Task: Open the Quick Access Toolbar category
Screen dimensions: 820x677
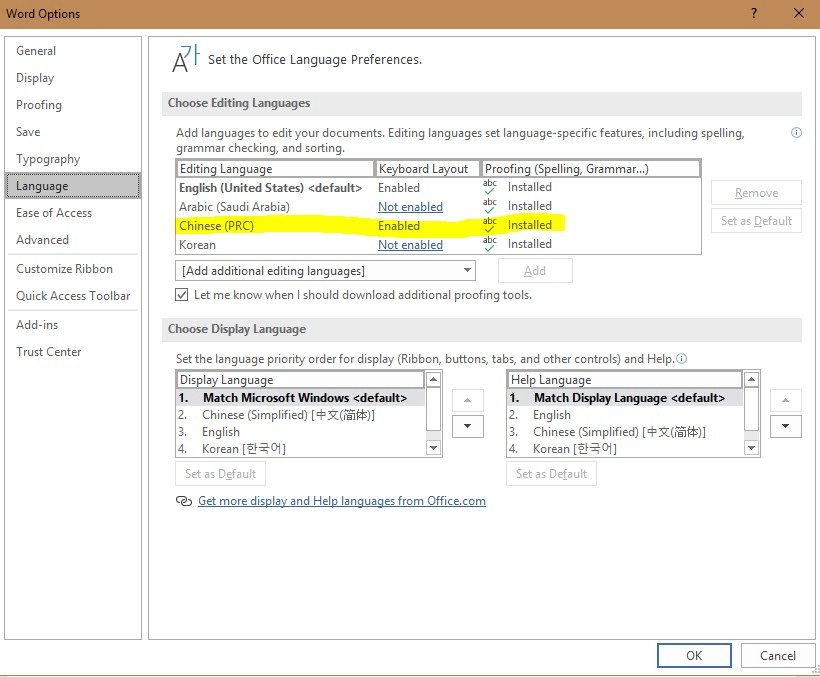Action: coord(73,296)
